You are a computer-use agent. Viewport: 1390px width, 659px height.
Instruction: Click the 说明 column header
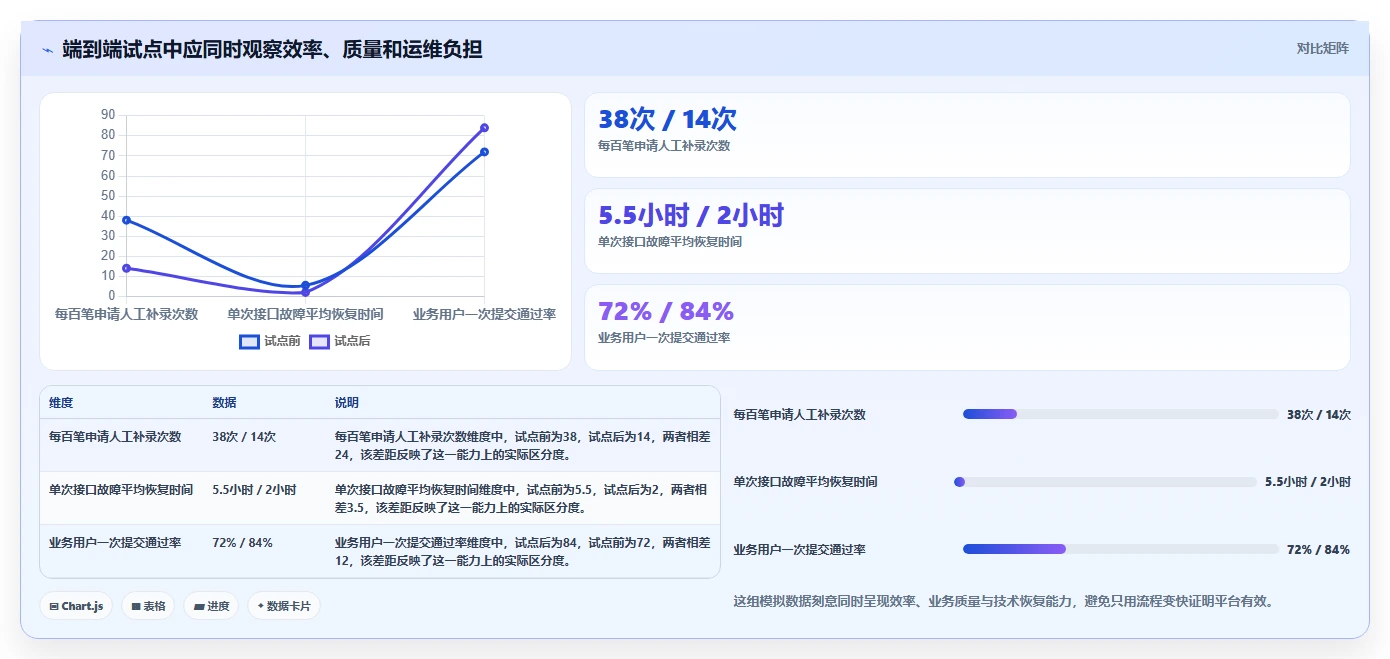347,403
